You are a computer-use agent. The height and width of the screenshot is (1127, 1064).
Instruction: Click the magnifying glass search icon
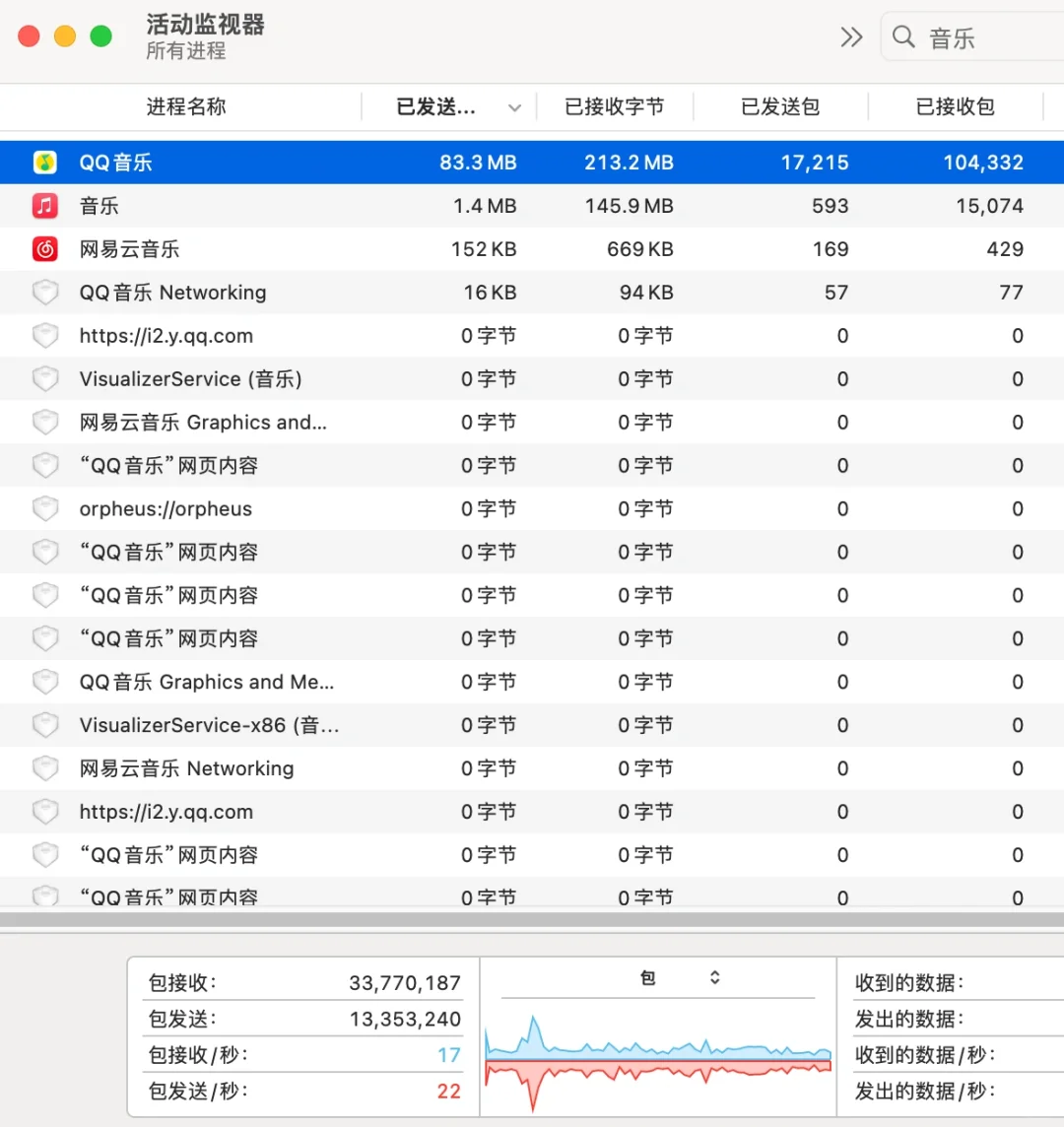[x=903, y=36]
